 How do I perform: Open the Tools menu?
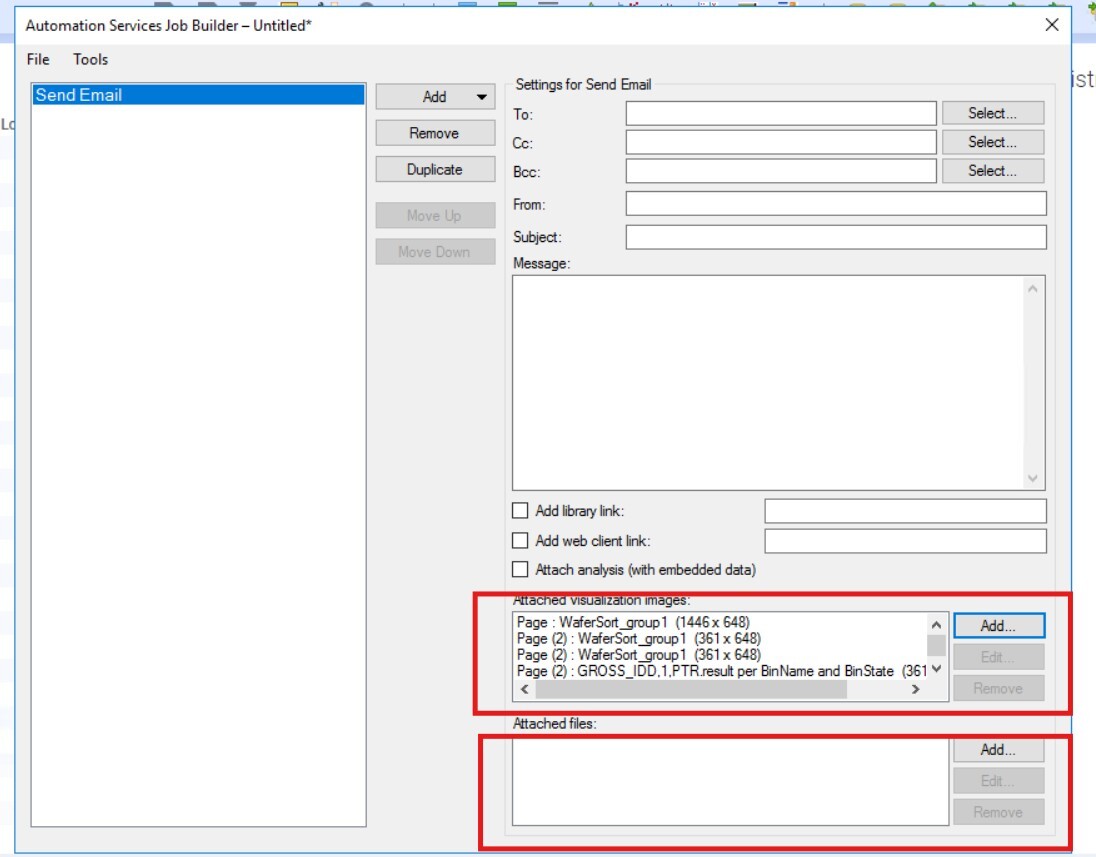[x=90, y=59]
